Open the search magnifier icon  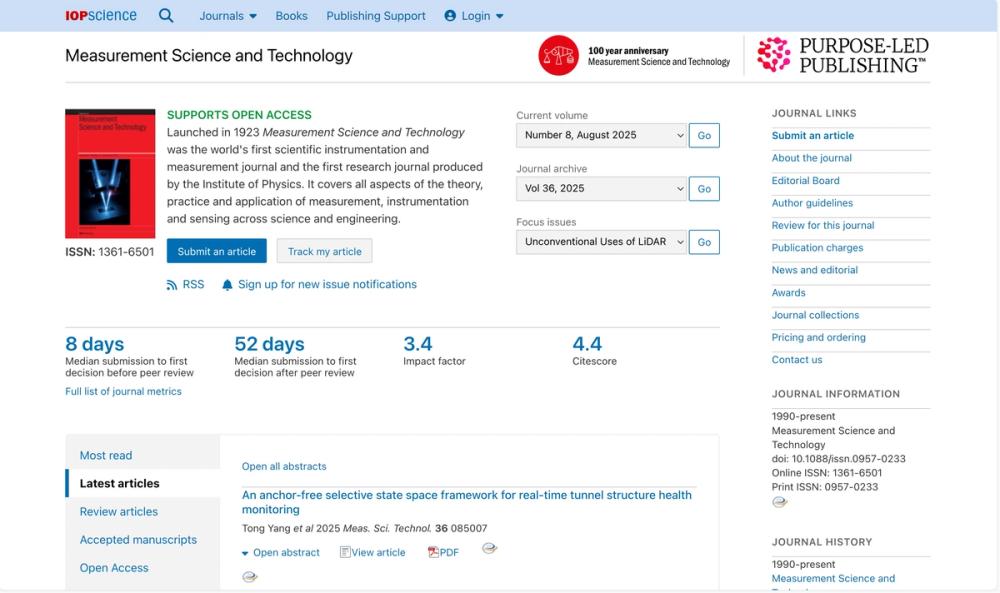[x=166, y=15]
